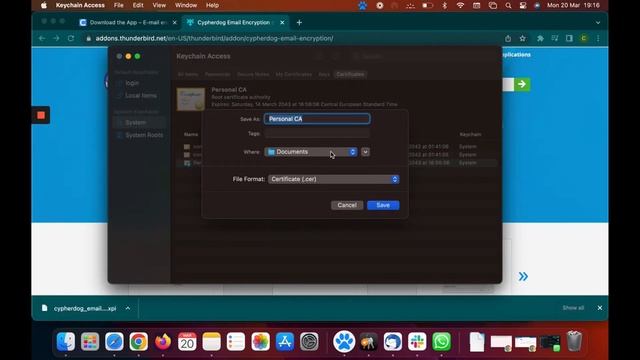
Task: Open Control Center in menu bar
Action: click(x=523, y=5)
